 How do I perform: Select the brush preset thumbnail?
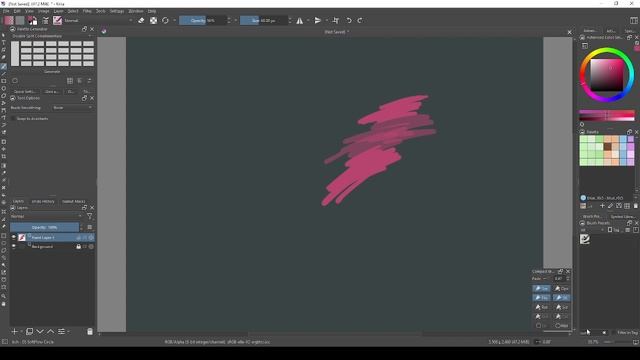tap(585, 239)
